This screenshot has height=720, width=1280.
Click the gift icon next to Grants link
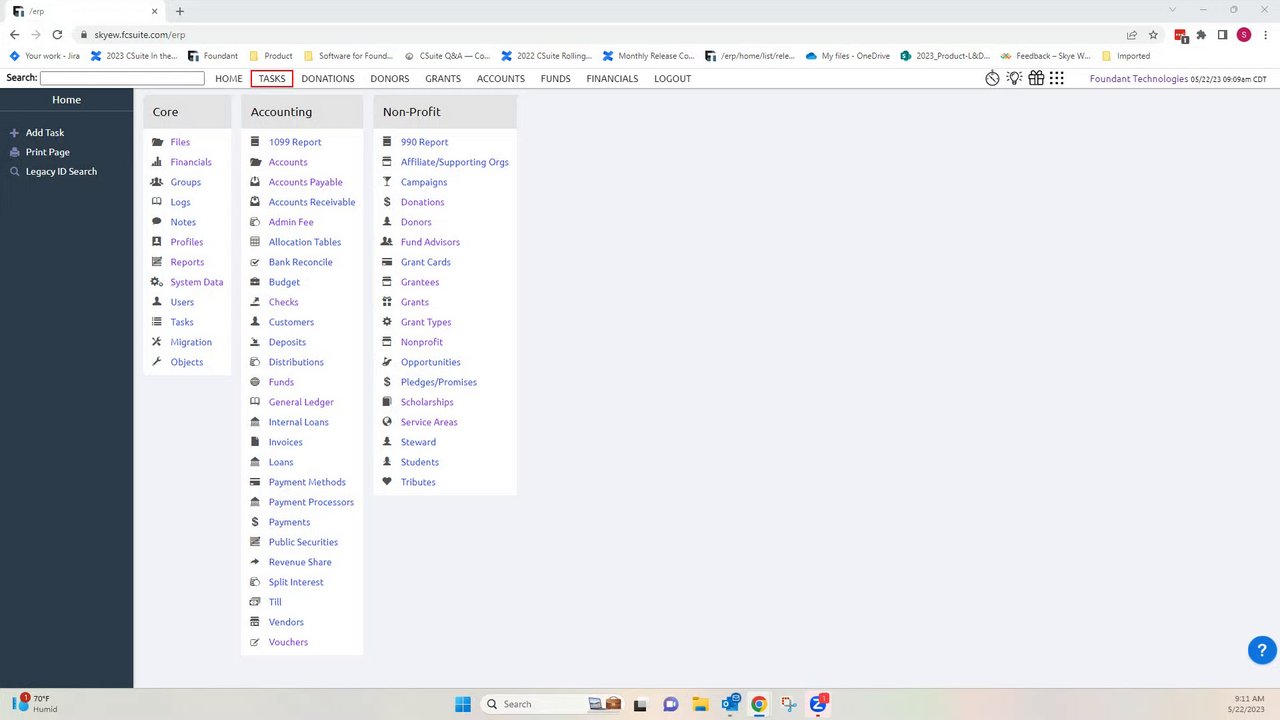[x=387, y=302]
